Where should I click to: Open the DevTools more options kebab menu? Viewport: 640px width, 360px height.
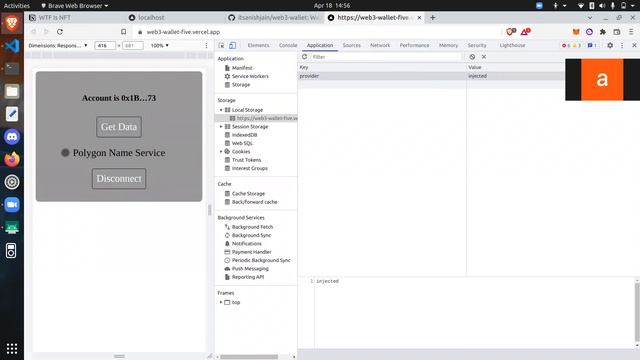pyautogui.click(x=622, y=45)
